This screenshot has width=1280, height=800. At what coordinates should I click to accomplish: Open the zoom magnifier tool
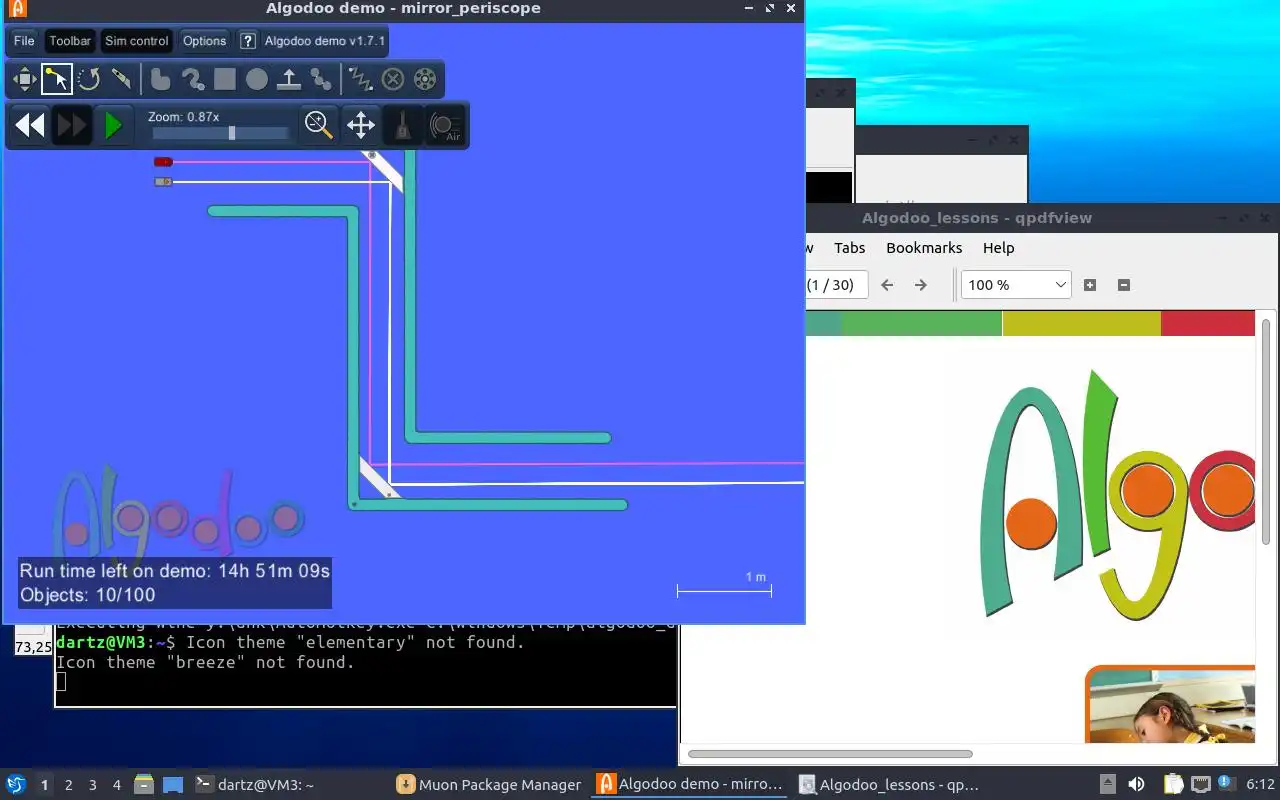[319, 125]
